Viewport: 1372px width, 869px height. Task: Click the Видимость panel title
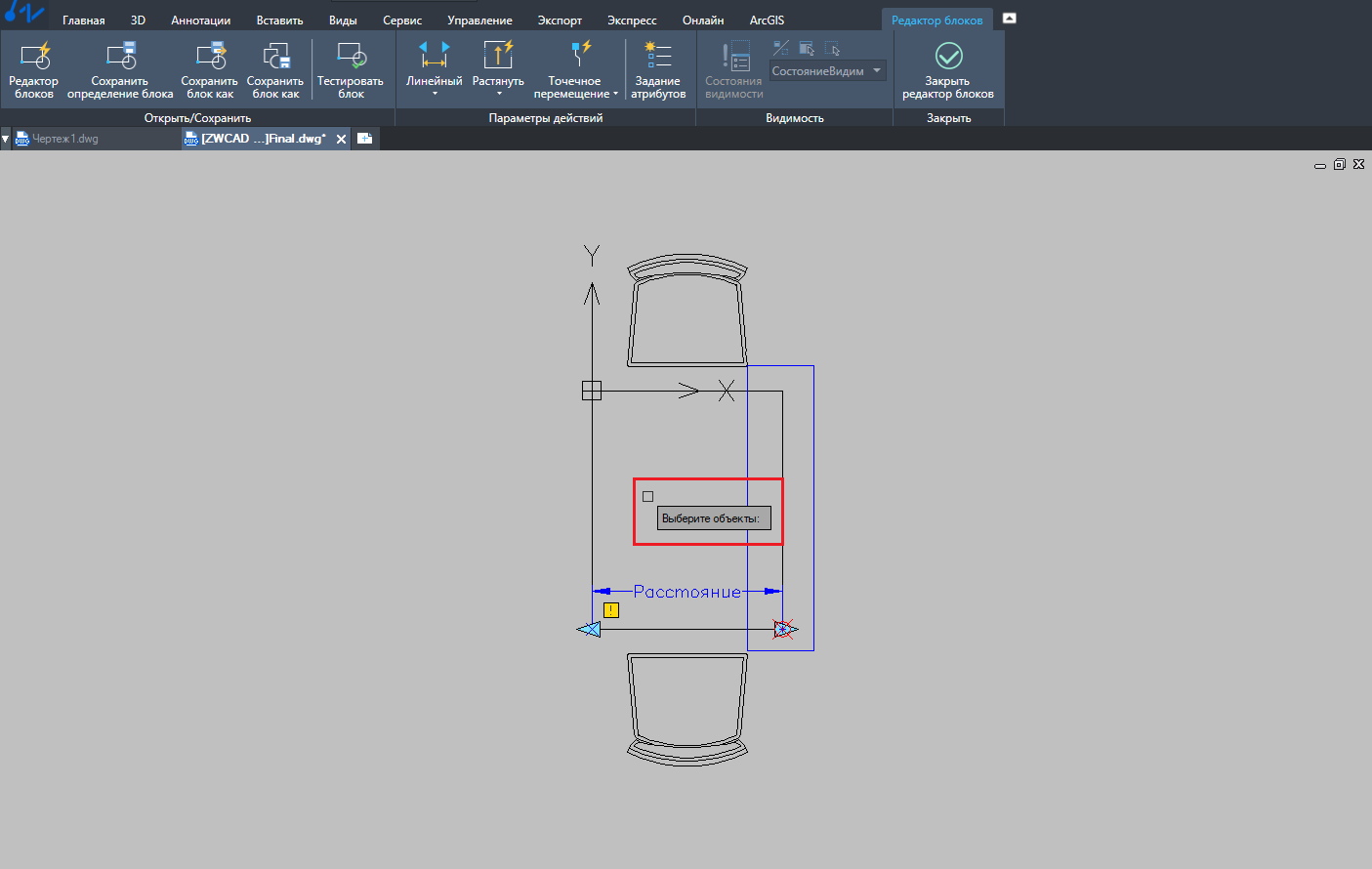[x=795, y=118]
